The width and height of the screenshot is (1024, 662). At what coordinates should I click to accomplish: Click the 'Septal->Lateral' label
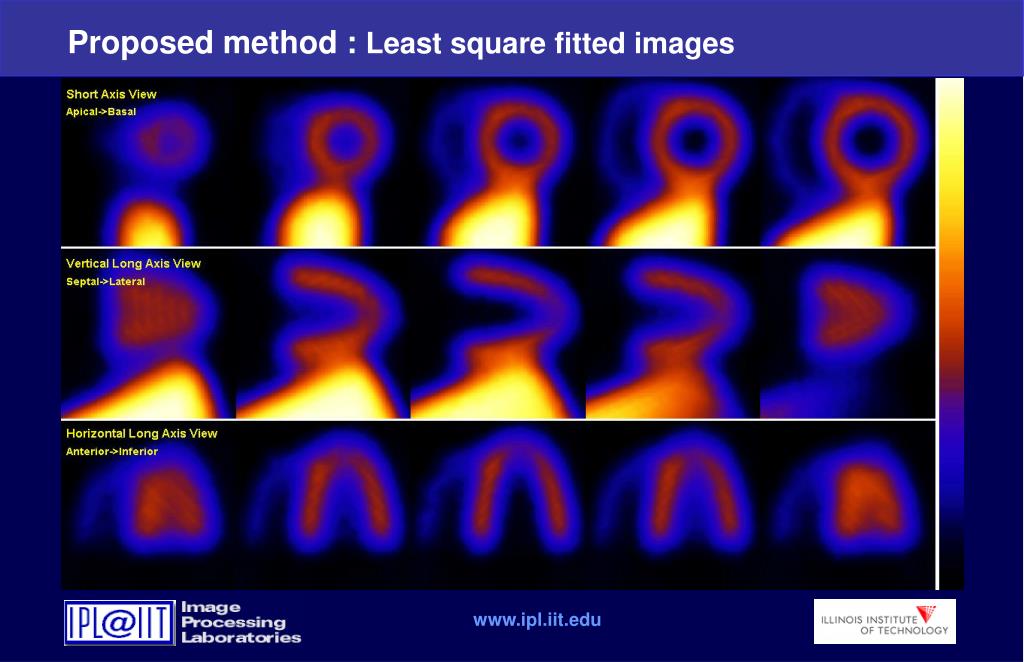(105, 281)
